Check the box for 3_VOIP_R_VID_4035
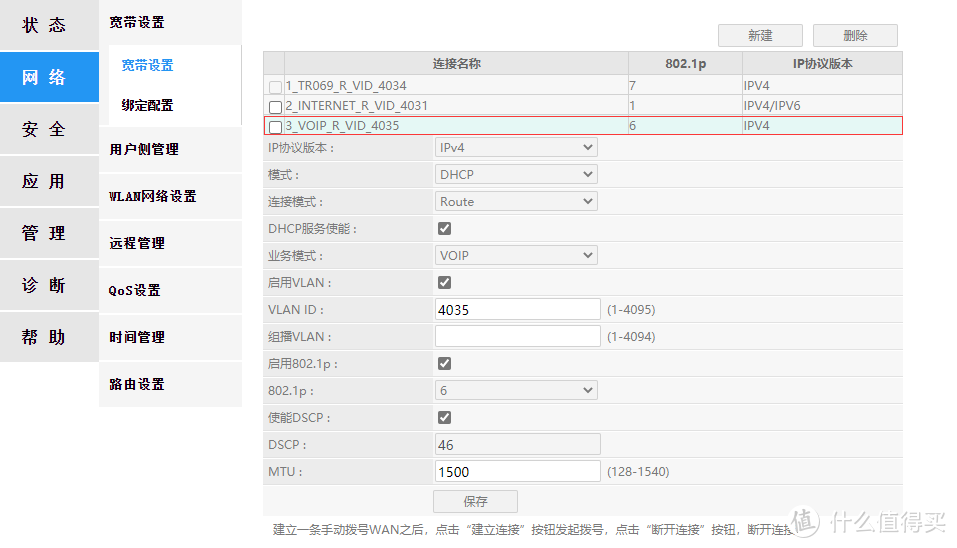The height and width of the screenshot is (548, 957). coord(275,127)
